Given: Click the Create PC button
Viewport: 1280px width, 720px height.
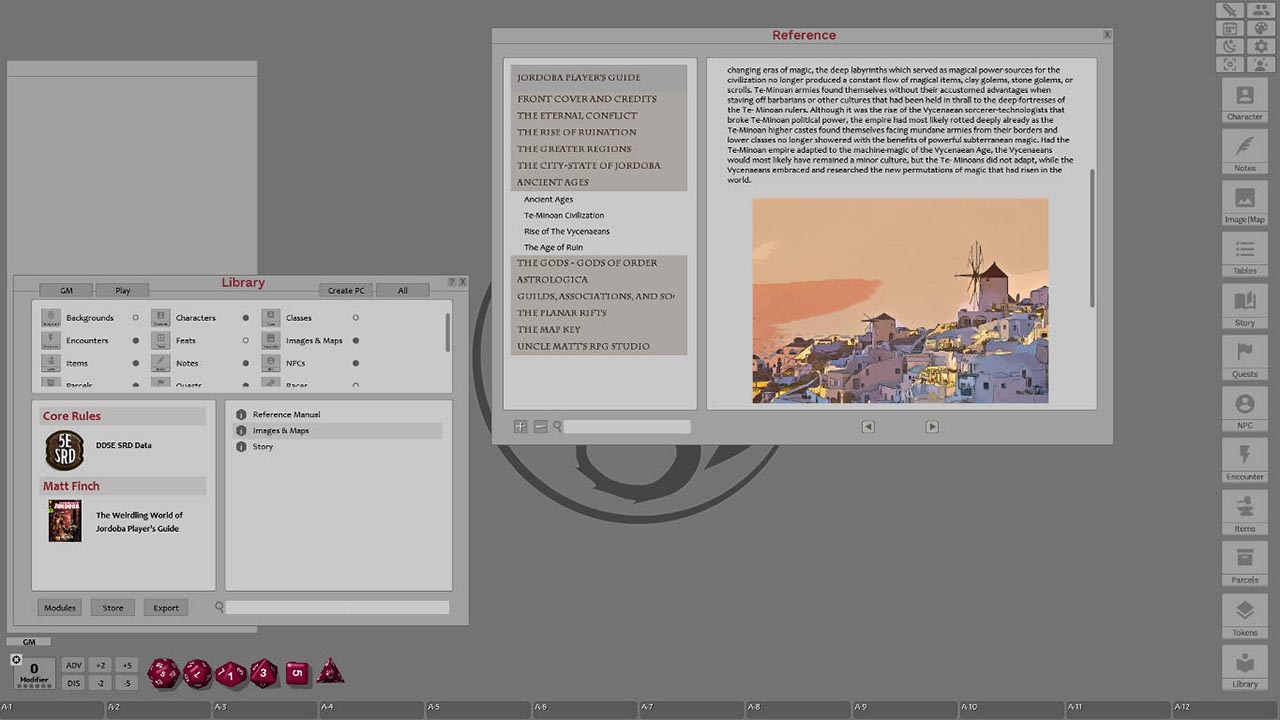Looking at the screenshot, I should click(345, 290).
